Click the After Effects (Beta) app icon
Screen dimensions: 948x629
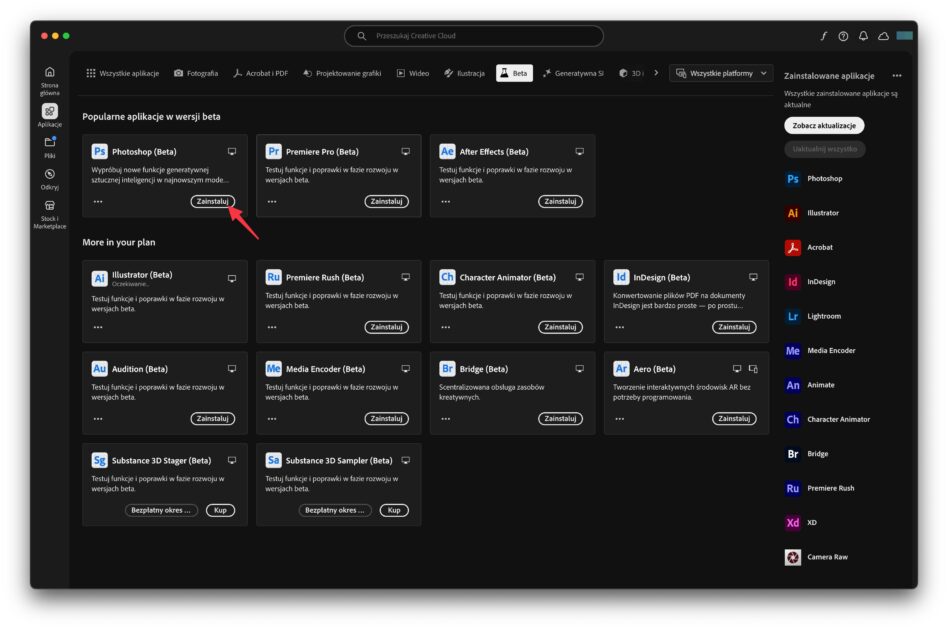coord(447,151)
